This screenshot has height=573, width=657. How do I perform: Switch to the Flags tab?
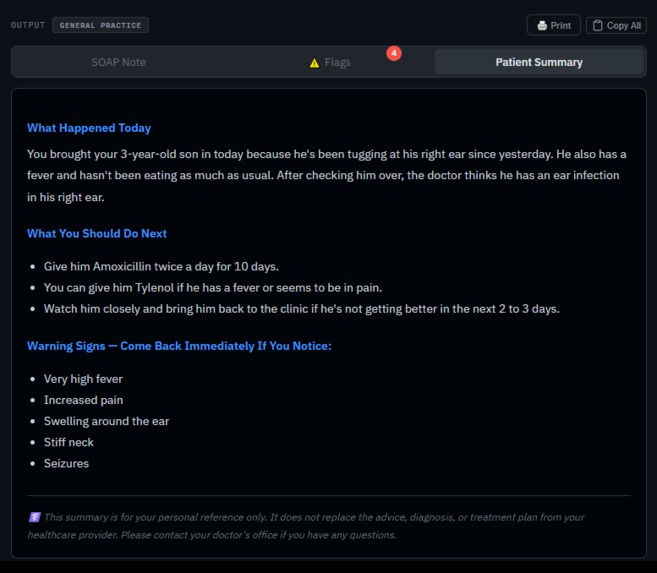tap(330, 62)
